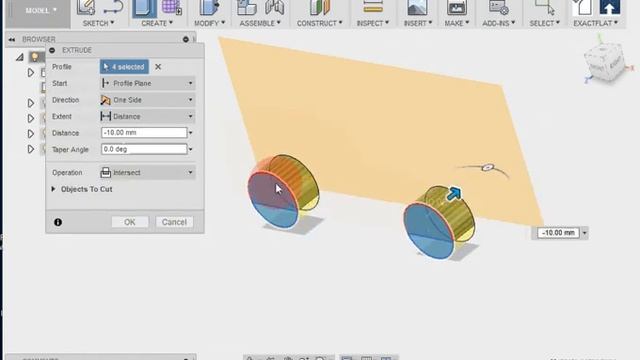640x360 pixels.
Task: Click the Assemble new component icon
Action: [x=247, y=7]
